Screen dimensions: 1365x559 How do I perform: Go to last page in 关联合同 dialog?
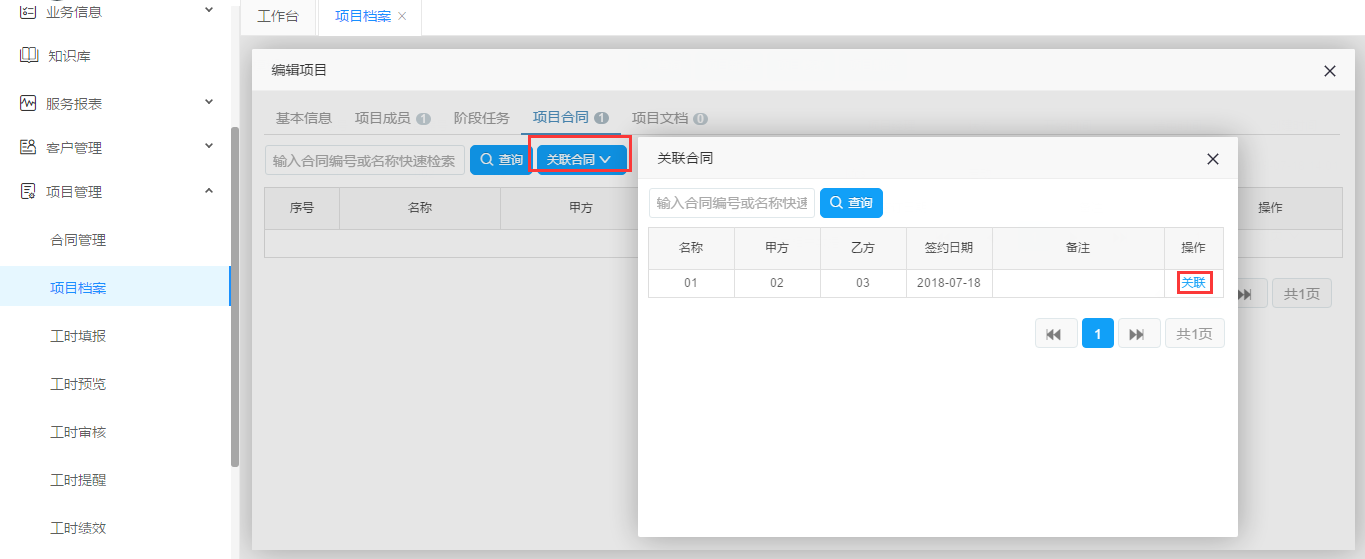[1138, 334]
